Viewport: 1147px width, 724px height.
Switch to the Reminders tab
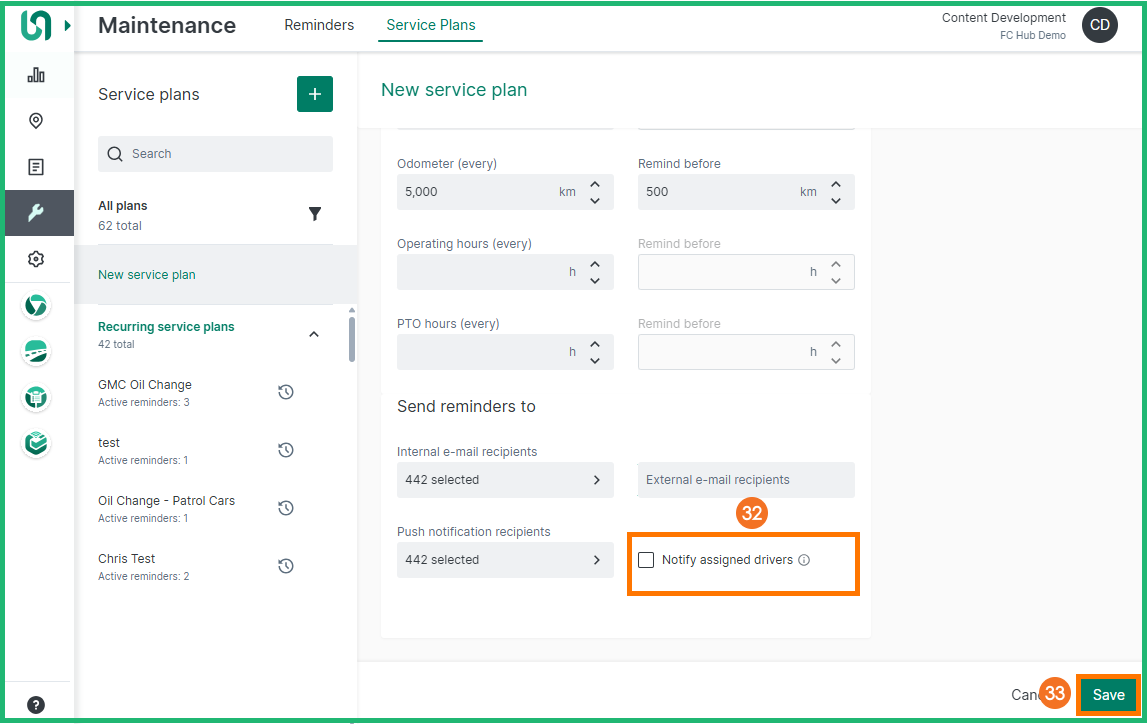tap(319, 25)
